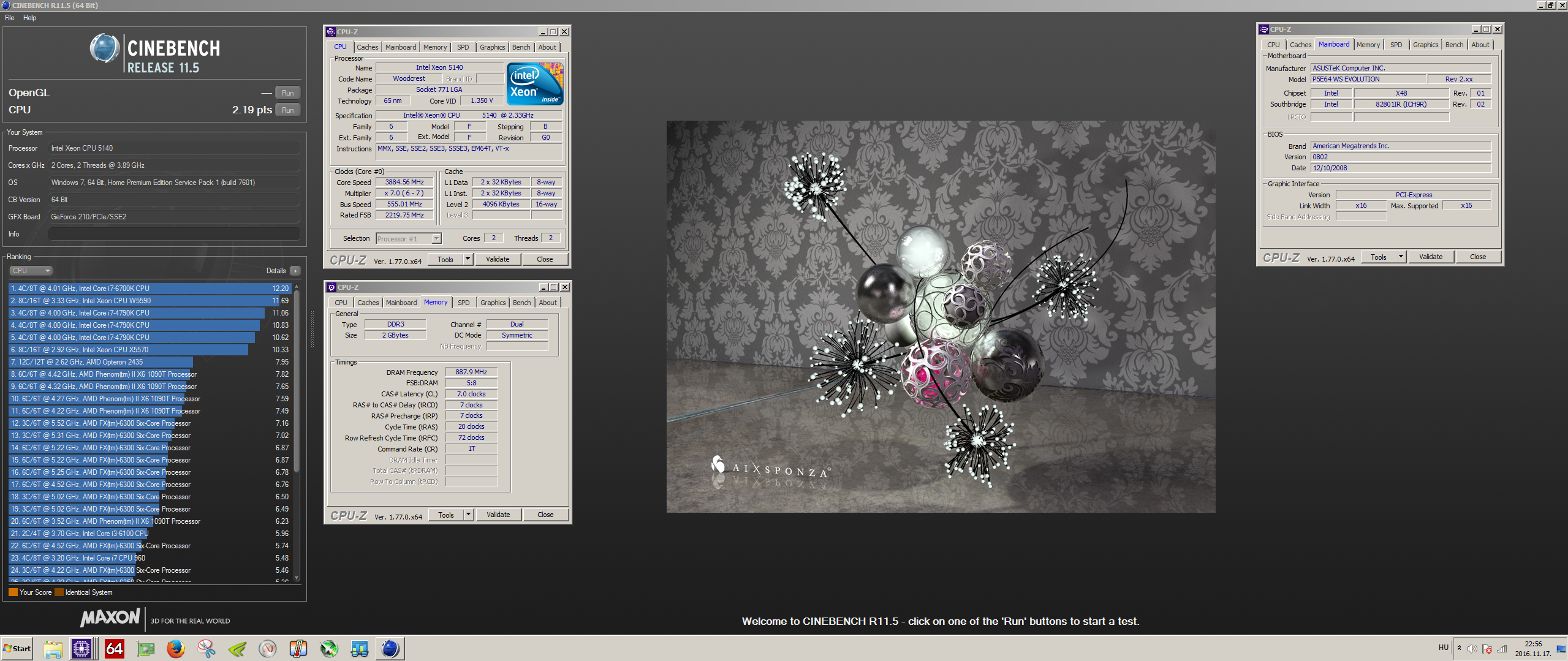
Task: Click the title bar icon of CPU-Z Mainboard window
Action: 1264,29
